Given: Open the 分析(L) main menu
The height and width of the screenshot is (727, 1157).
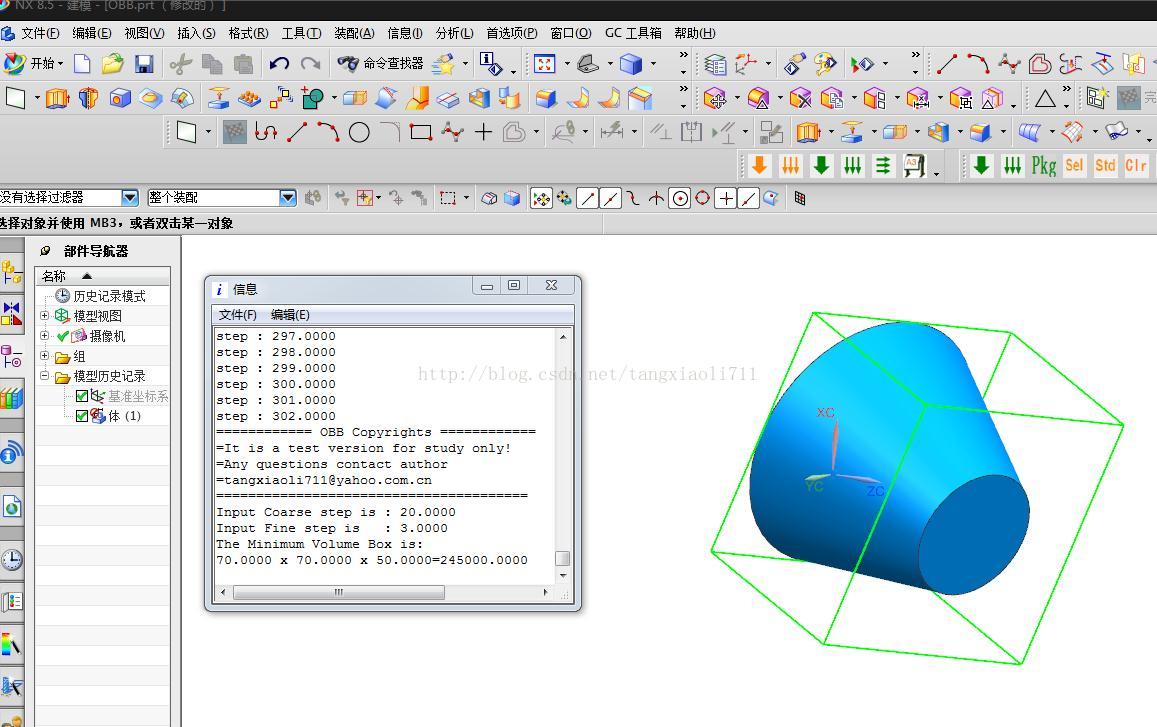Looking at the screenshot, I should pos(455,33).
